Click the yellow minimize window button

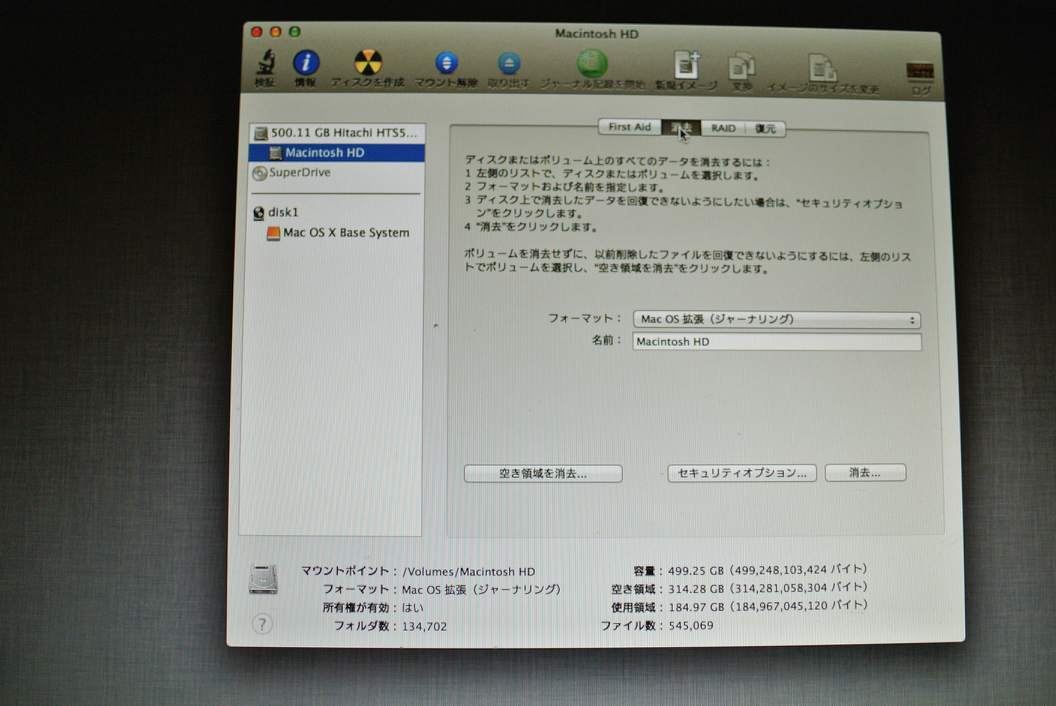tap(275, 31)
